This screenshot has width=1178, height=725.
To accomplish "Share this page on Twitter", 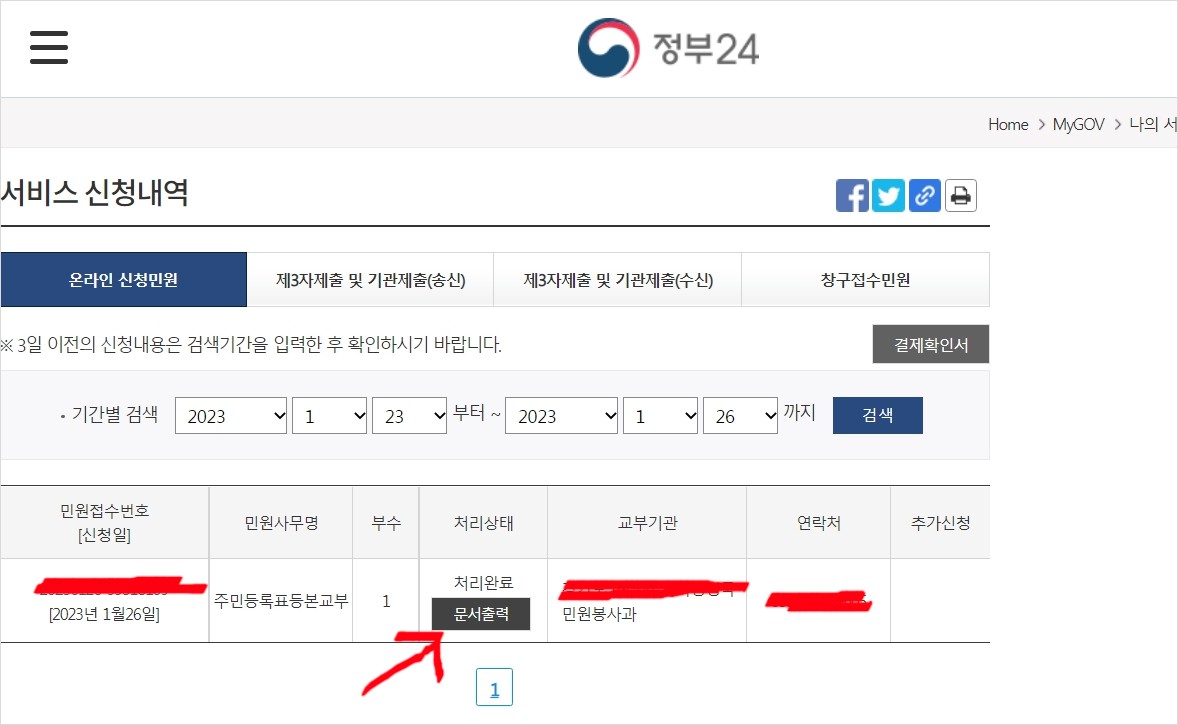I will 888,196.
